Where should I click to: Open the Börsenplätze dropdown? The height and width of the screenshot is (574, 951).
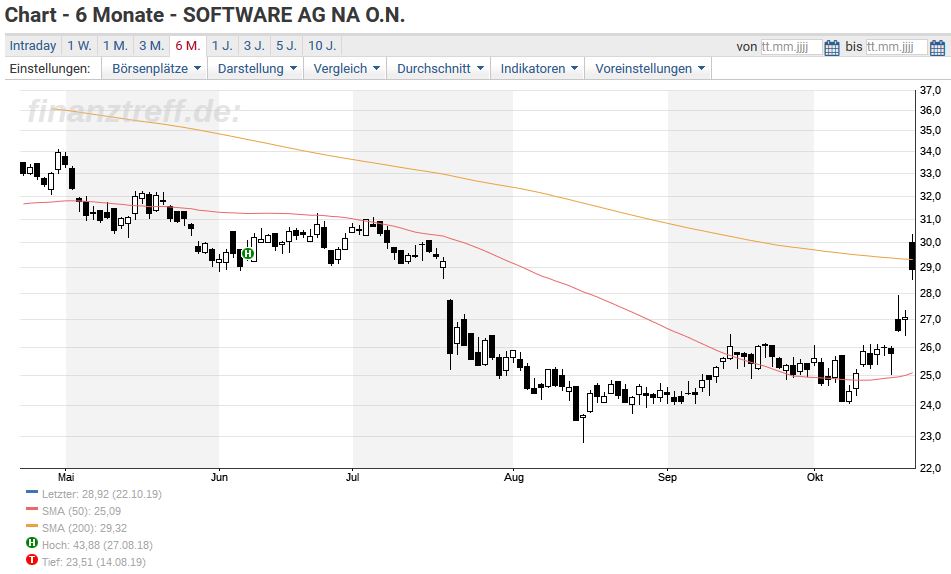point(155,69)
